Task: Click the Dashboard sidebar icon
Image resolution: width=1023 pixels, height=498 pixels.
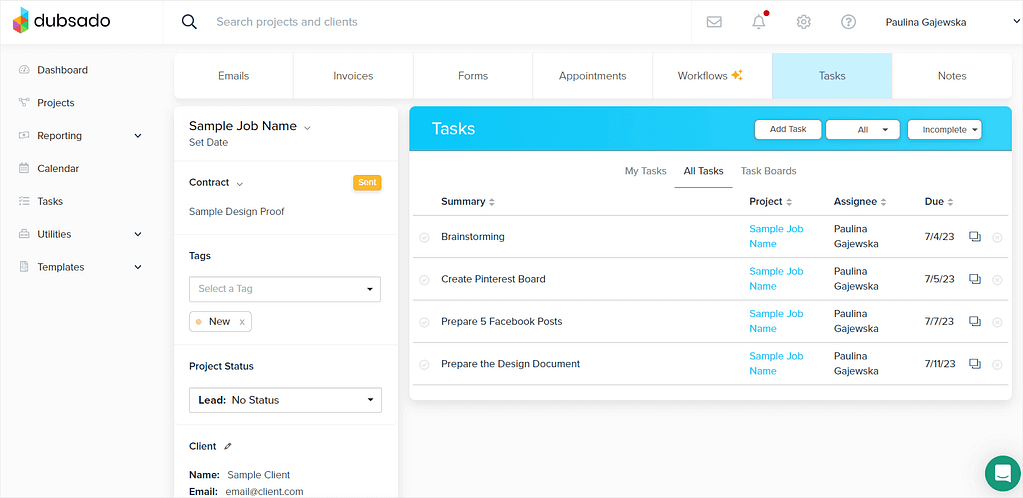Action: click(x=24, y=70)
